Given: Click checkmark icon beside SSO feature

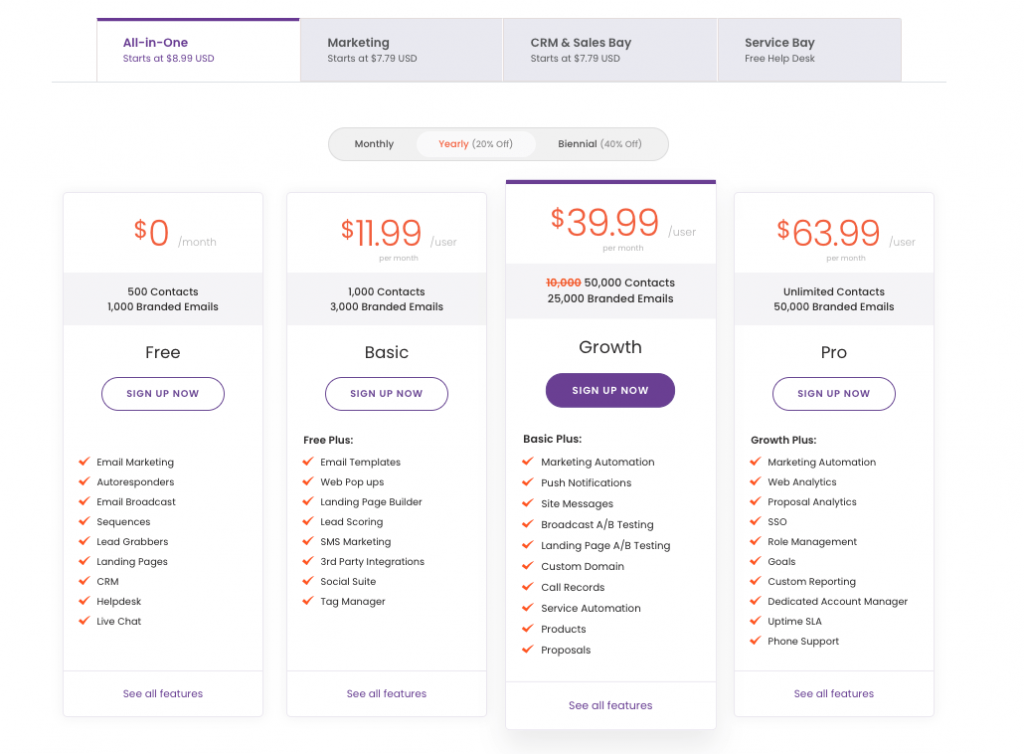Looking at the screenshot, I should click(x=756, y=521).
